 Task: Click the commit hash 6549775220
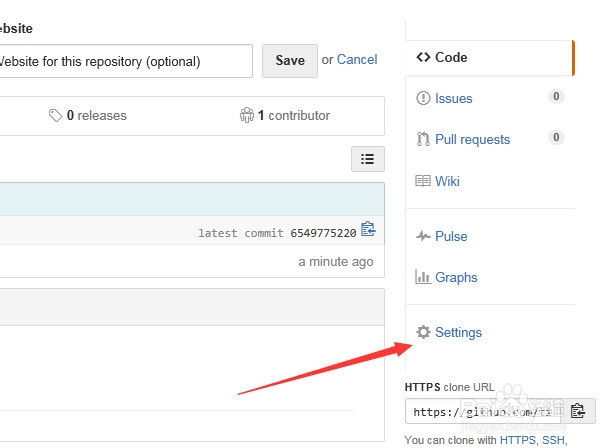(323, 233)
